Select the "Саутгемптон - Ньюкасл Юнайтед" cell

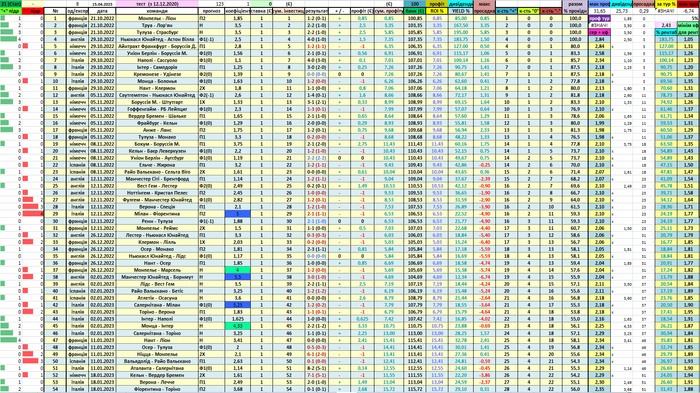click(x=157, y=95)
